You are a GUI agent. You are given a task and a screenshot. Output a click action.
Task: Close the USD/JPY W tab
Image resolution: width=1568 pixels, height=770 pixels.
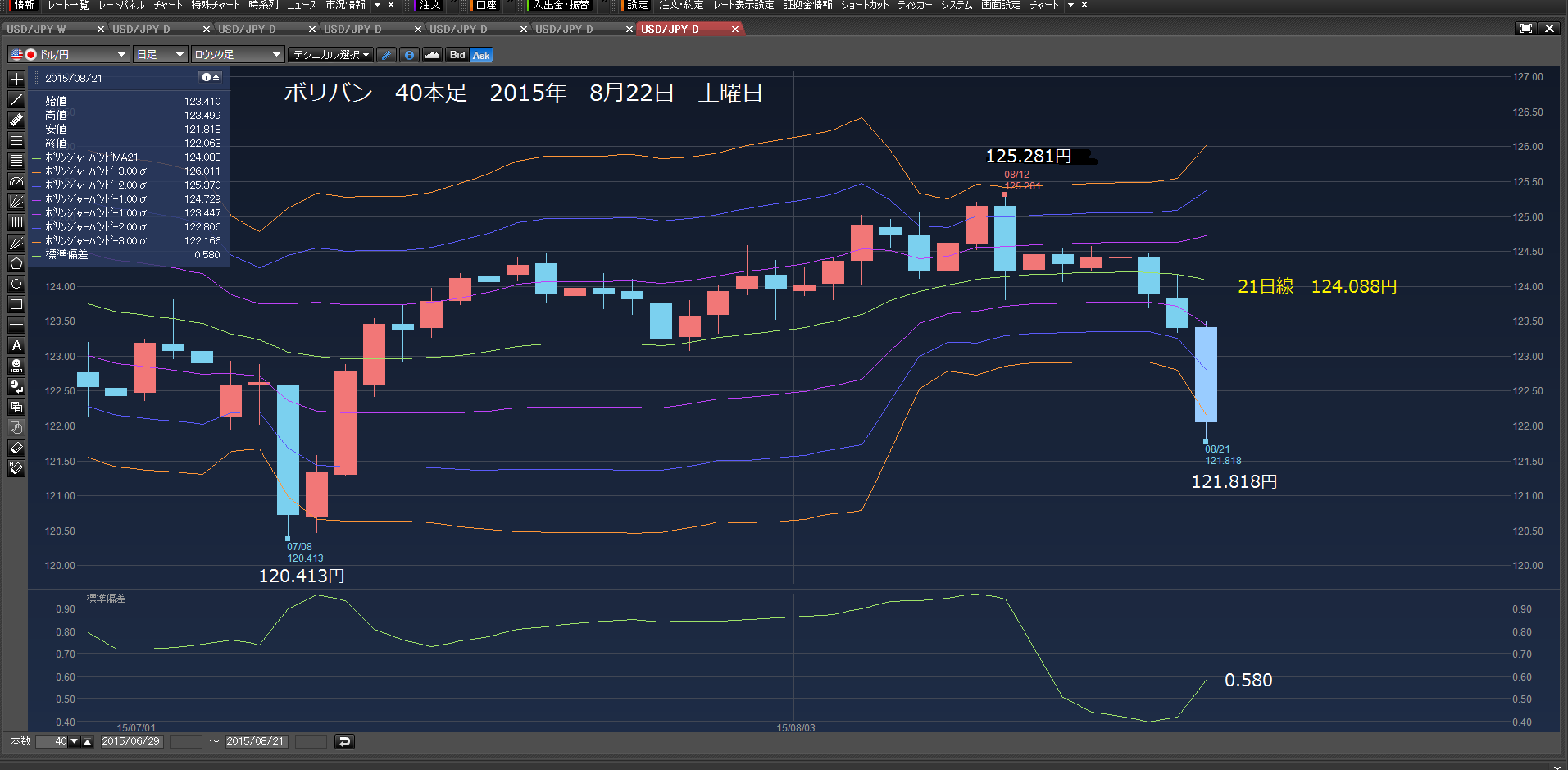tap(101, 29)
